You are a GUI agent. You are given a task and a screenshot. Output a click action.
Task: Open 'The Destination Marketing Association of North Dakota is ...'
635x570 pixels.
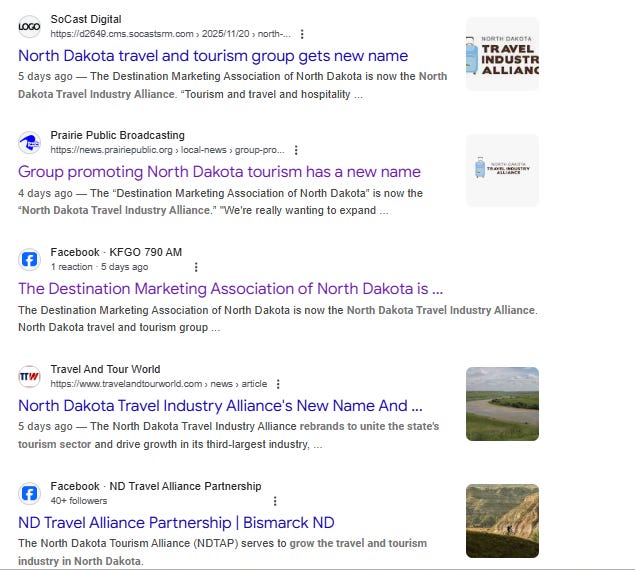coord(230,289)
